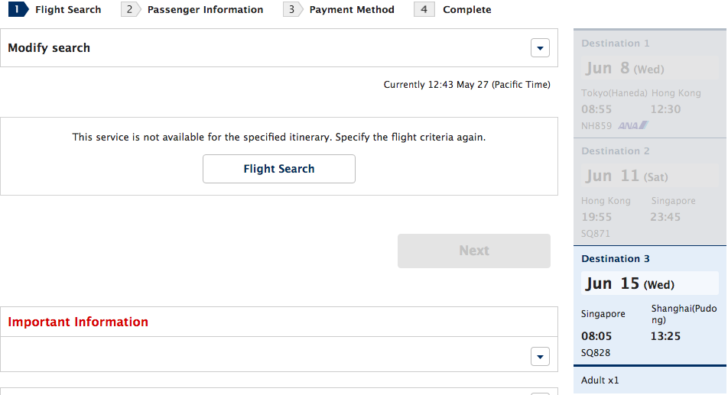Click the 19:55 departure time
This screenshot has height=395, width=728.
[596, 217]
